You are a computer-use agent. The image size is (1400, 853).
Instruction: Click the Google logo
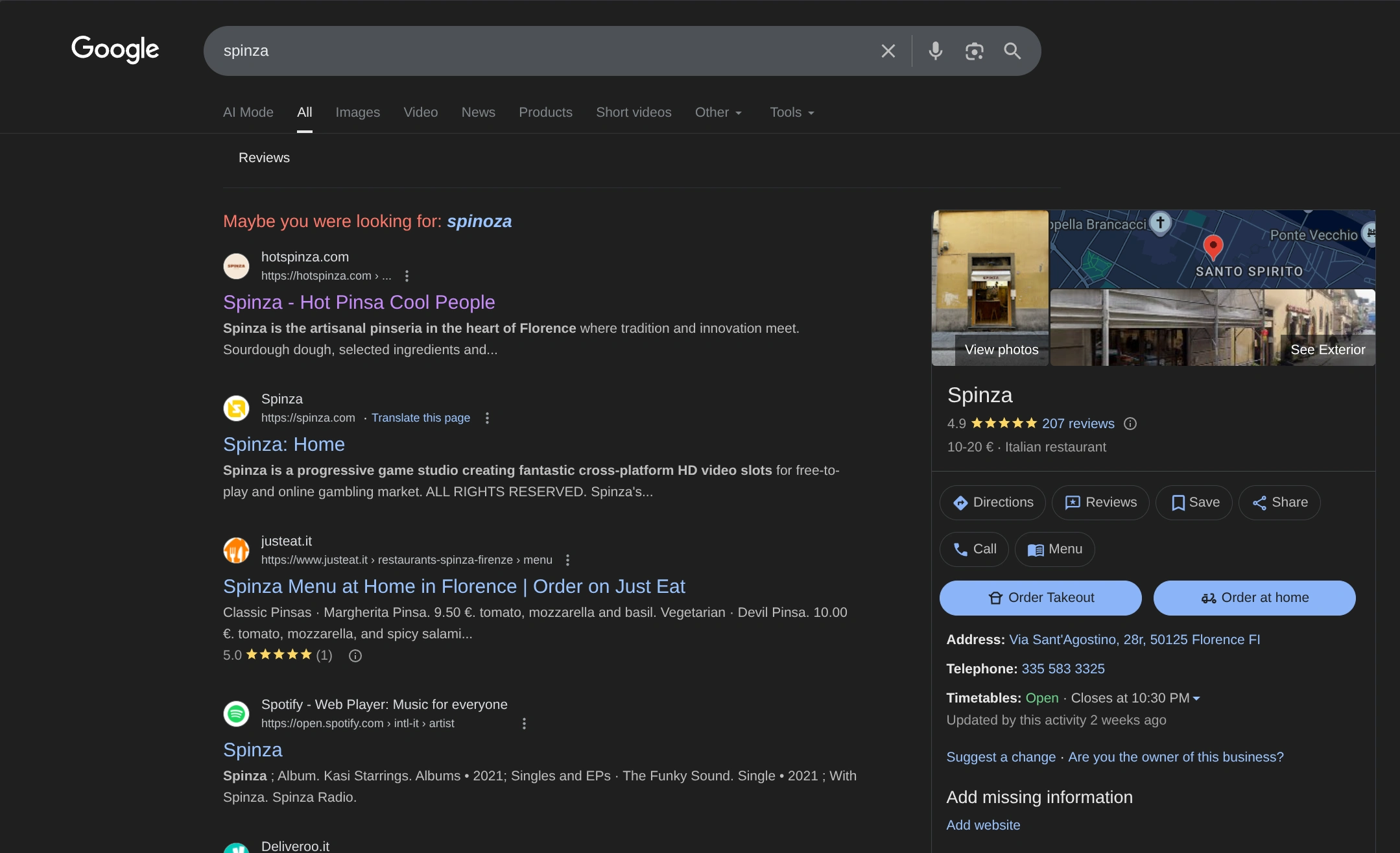coord(115,49)
